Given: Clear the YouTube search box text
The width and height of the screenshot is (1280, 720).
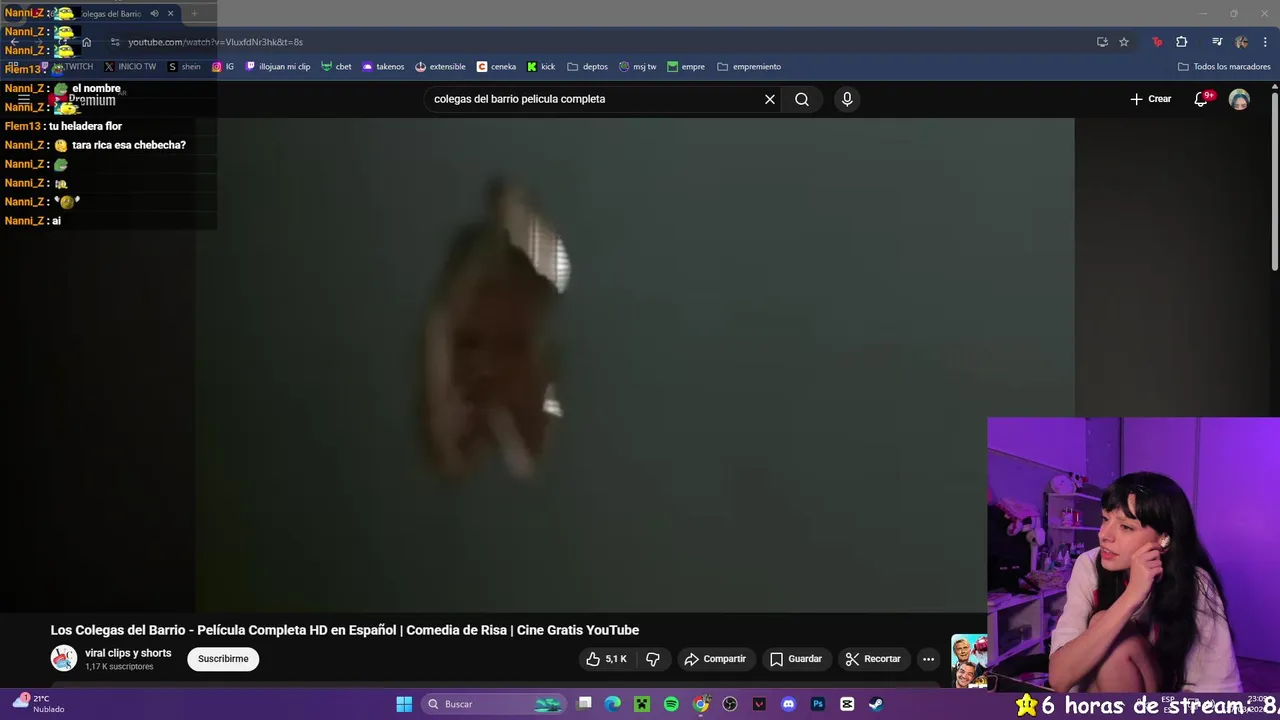Looking at the screenshot, I should click(769, 99).
